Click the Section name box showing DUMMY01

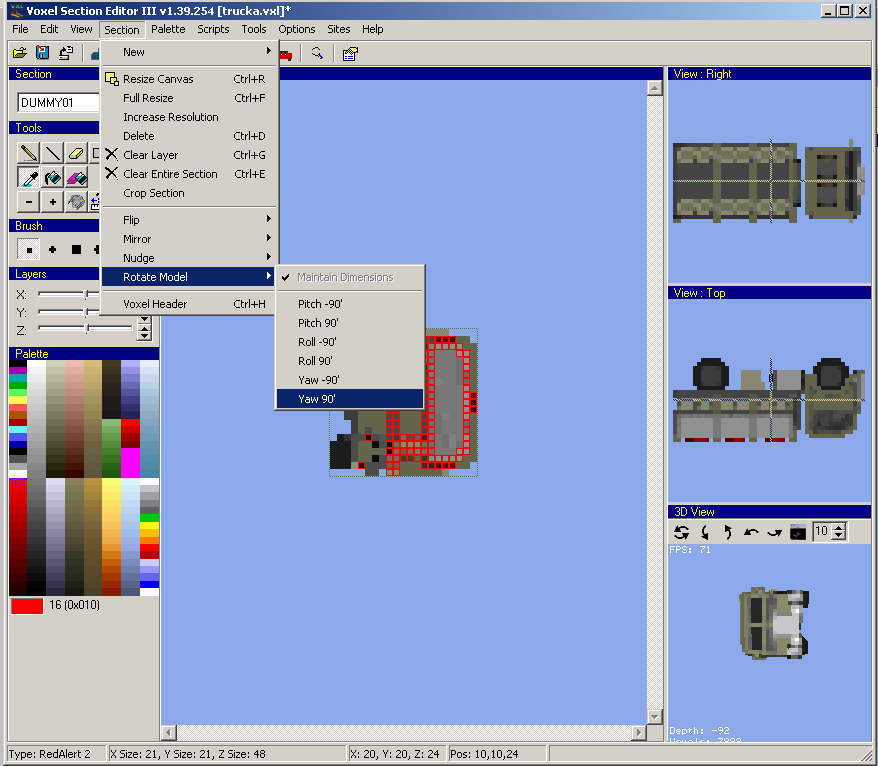pyautogui.click(x=58, y=102)
